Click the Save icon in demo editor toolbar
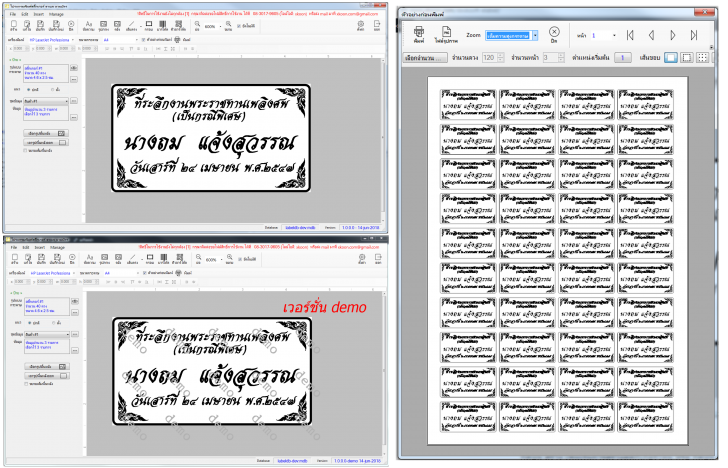 point(41,259)
